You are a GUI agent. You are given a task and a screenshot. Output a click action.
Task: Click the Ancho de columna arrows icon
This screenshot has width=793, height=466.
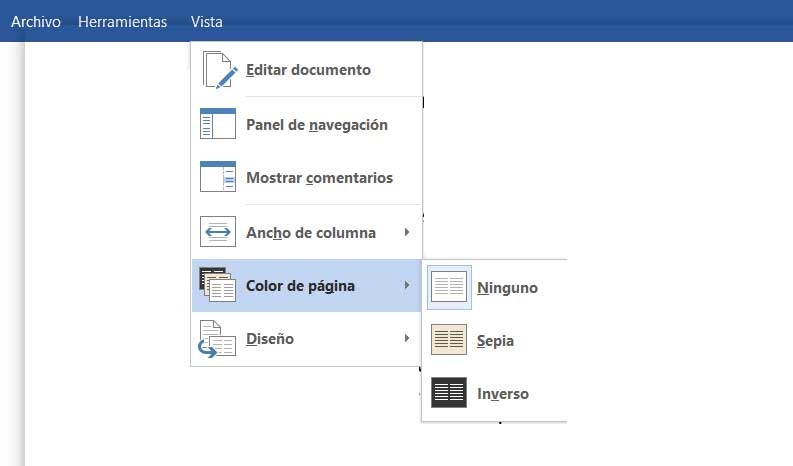(218, 232)
